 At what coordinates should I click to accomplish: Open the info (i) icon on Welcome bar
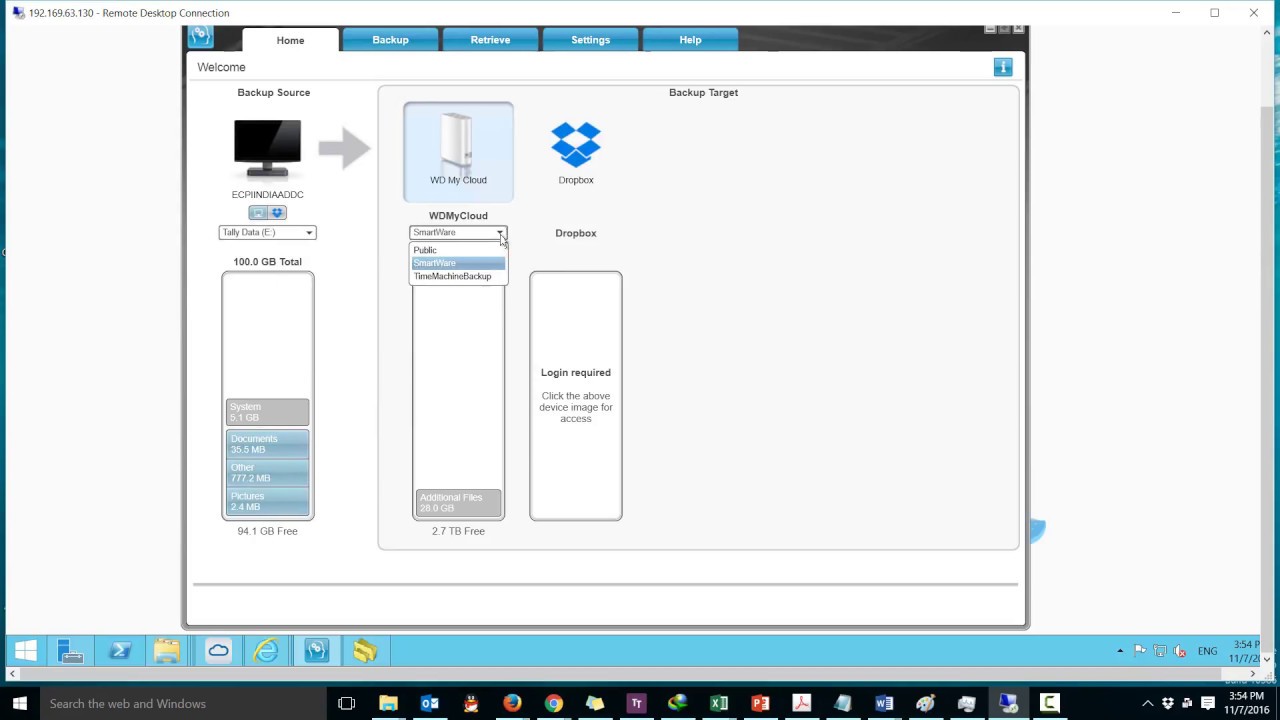click(1003, 66)
